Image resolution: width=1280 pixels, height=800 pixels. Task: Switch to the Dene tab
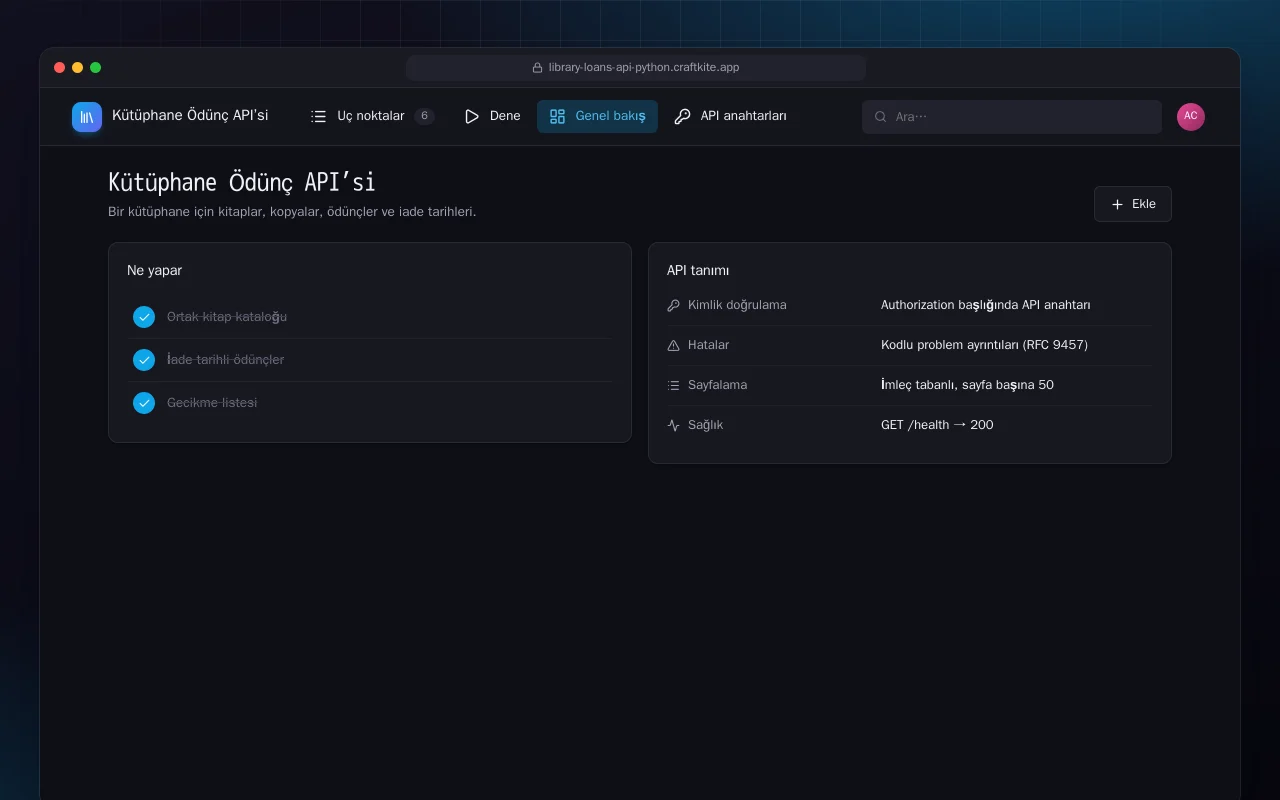492,116
